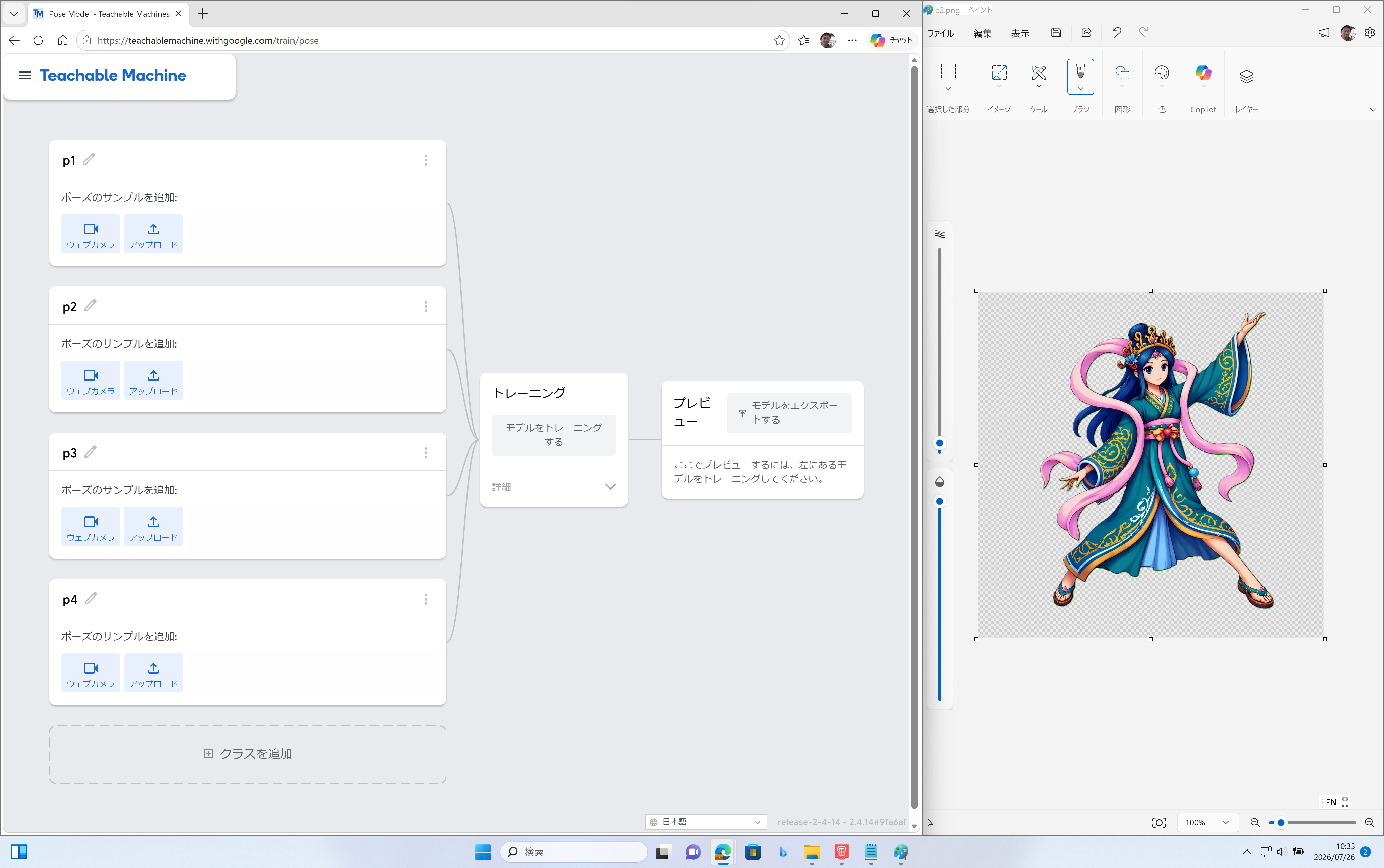
Task: Add a new class (クラスを追加)
Action: tap(247, 754)
